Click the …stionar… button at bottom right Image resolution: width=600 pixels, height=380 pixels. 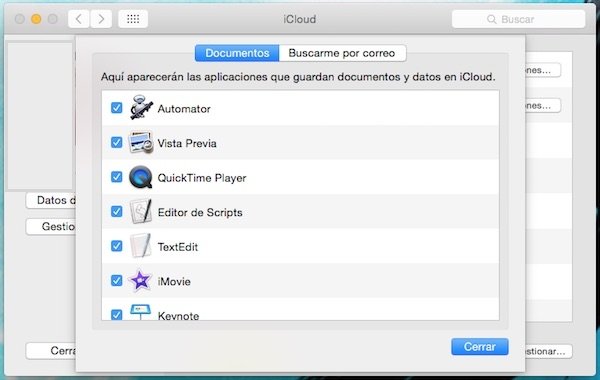pos(549,351)
